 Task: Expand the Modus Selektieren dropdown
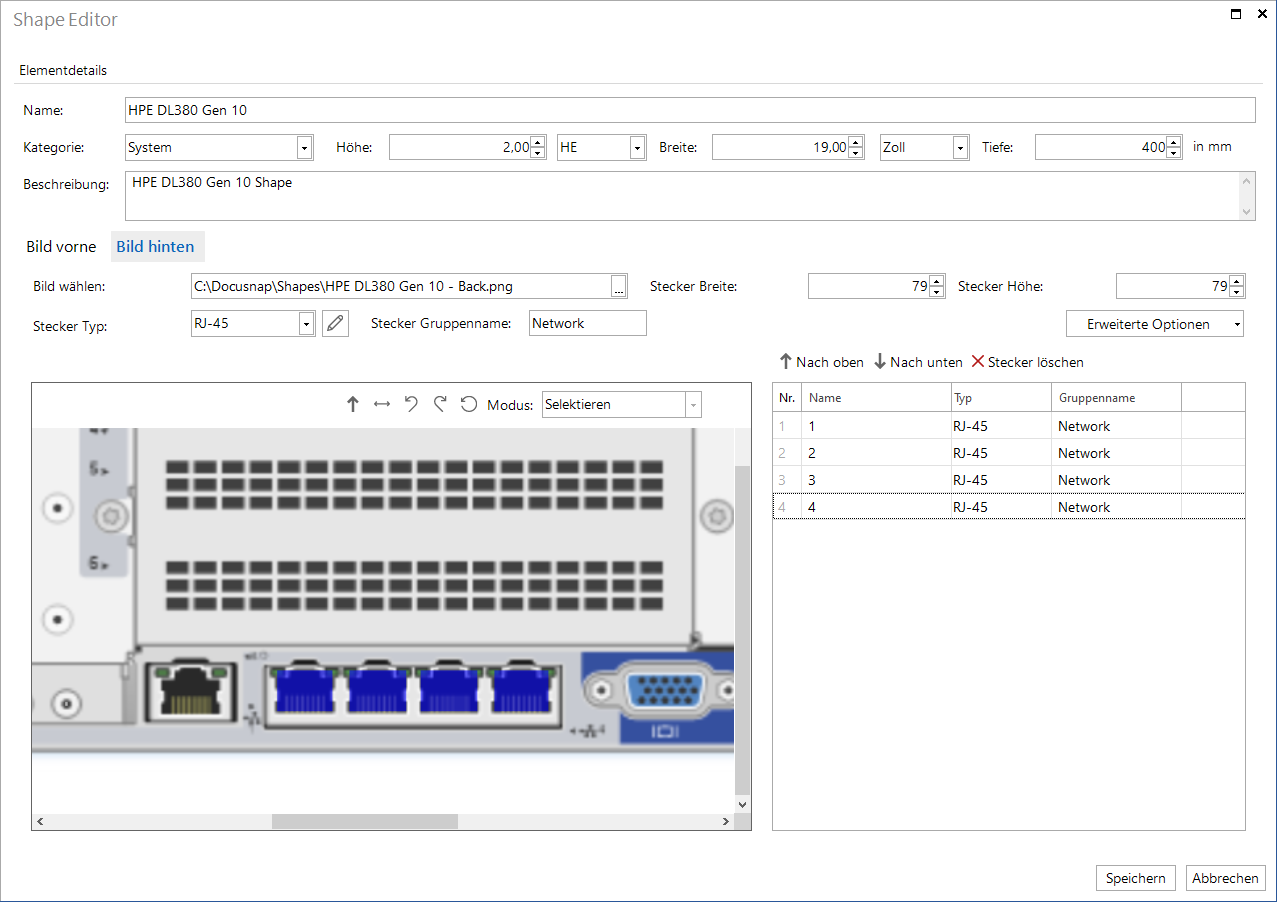(x=693, y=405)
